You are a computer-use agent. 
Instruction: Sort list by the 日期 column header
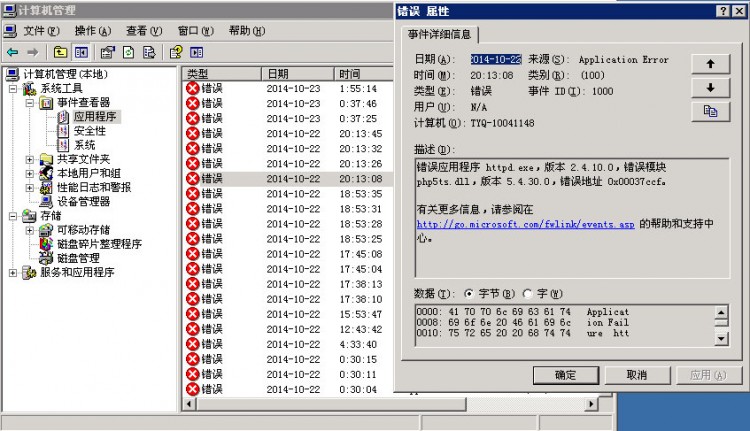tap(298, 74)
